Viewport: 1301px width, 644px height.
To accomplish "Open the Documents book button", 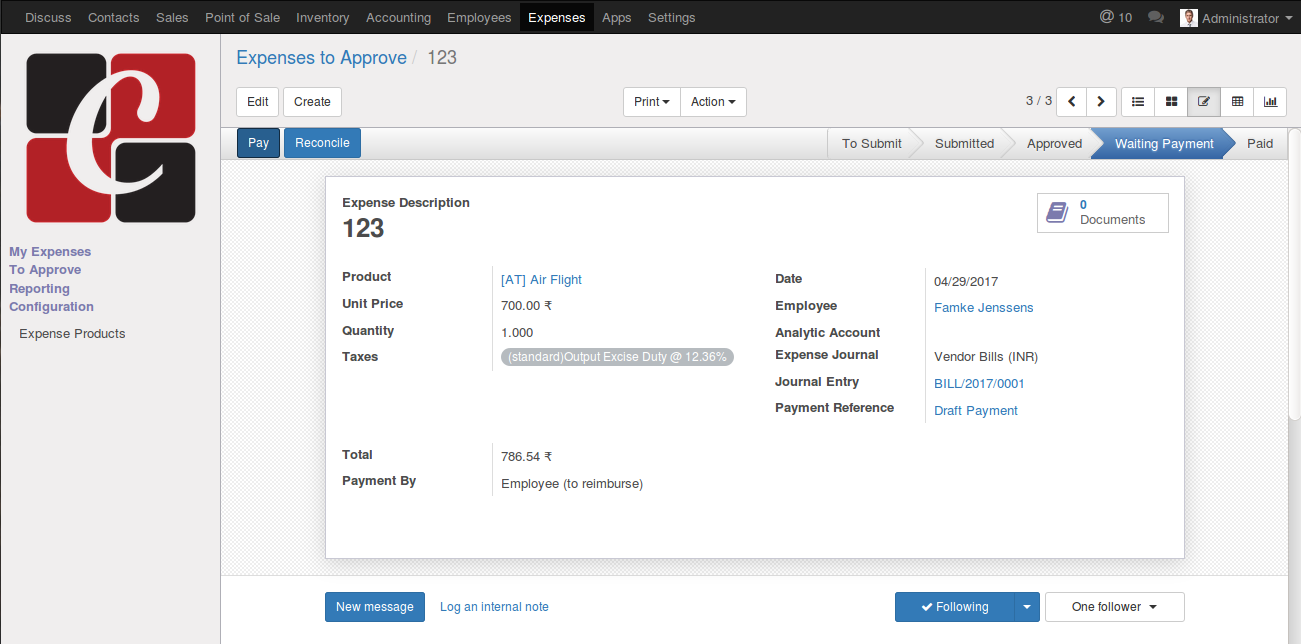I will tap(1102, 212).
